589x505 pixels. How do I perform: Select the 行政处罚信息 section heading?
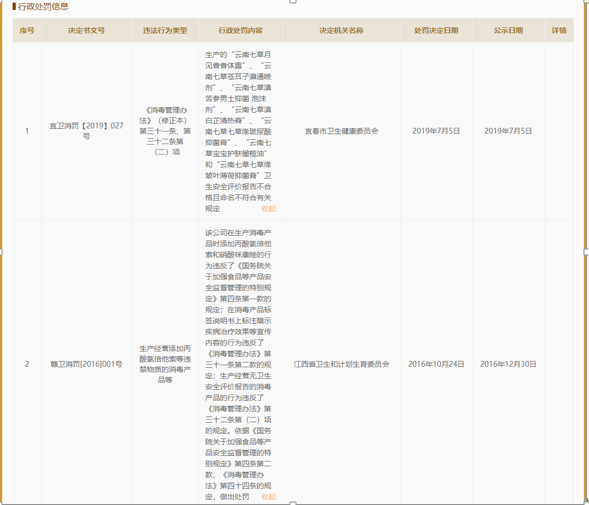[x=43, y=7]
